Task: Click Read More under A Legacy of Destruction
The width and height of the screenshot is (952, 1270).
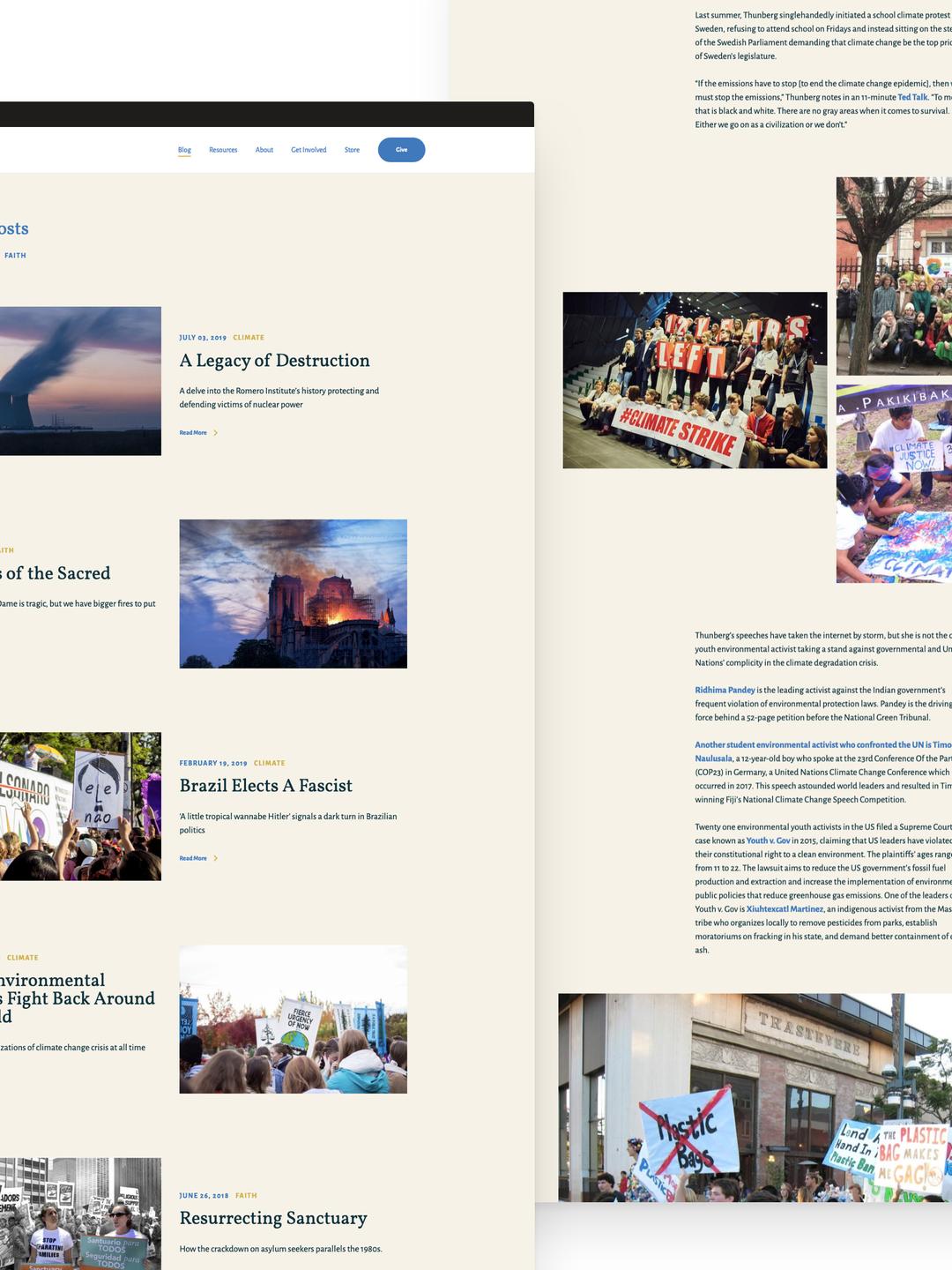Action: 193,433
